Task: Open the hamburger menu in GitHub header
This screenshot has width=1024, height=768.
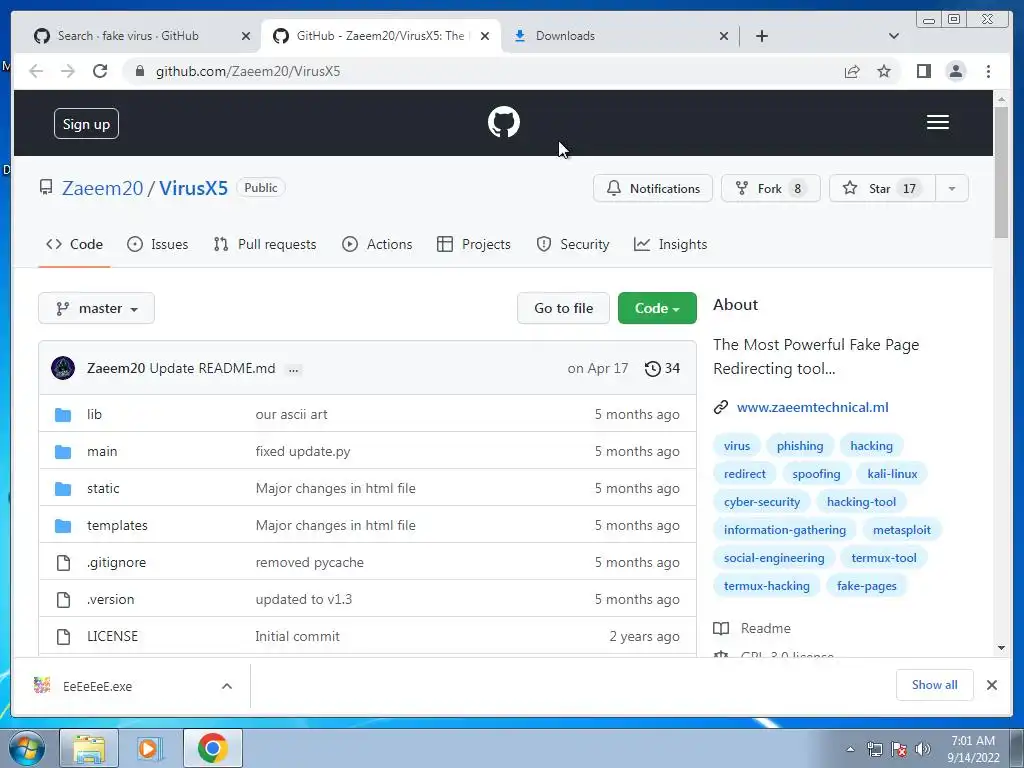Action: coord(937,122)
